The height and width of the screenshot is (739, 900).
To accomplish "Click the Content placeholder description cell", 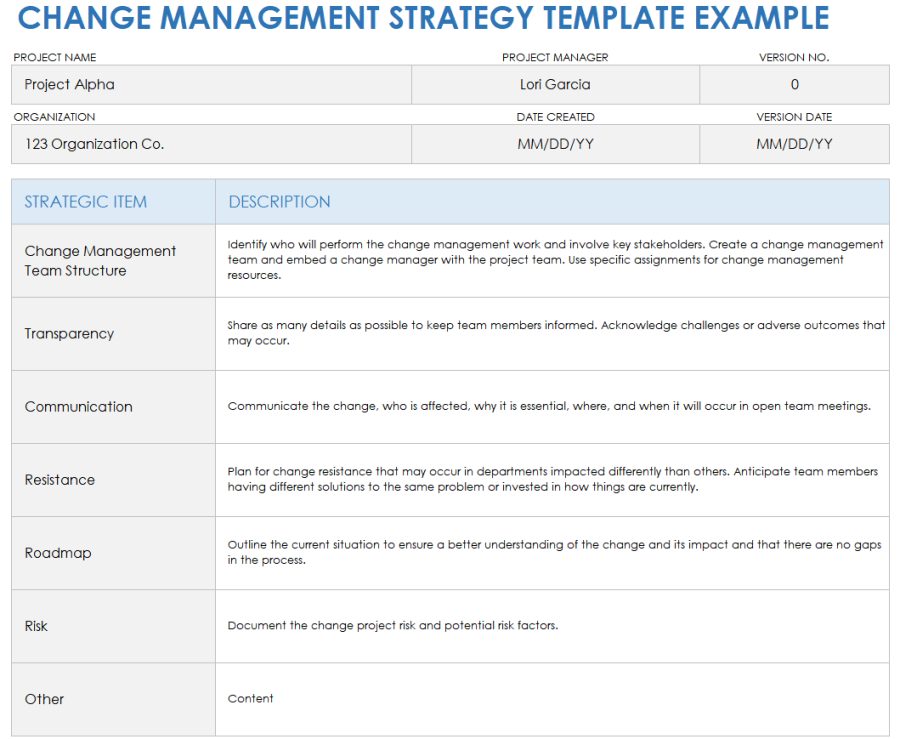I will tap(250, 699).
